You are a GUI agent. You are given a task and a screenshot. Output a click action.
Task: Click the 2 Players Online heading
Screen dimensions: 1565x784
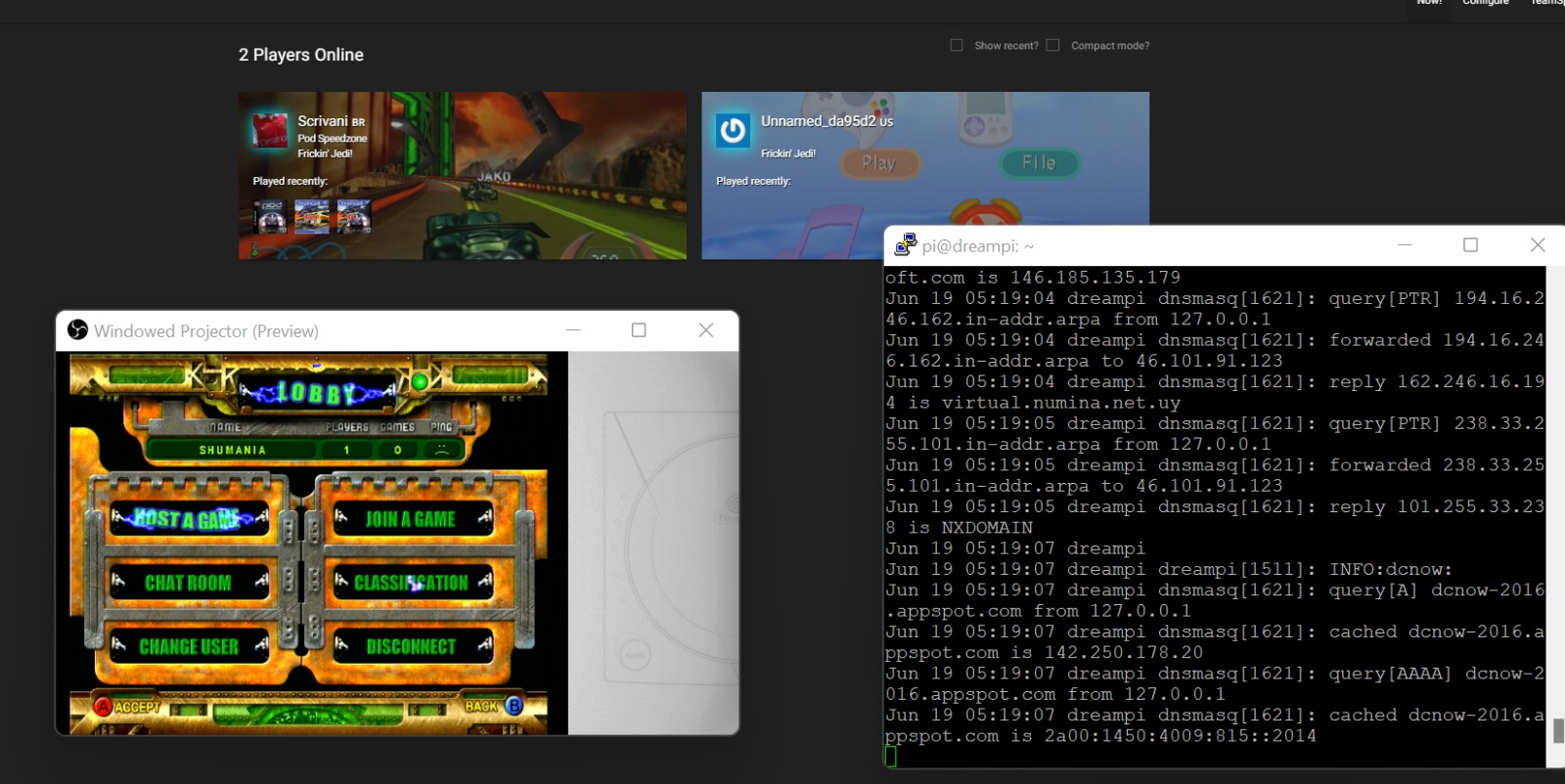click(301, 55)
